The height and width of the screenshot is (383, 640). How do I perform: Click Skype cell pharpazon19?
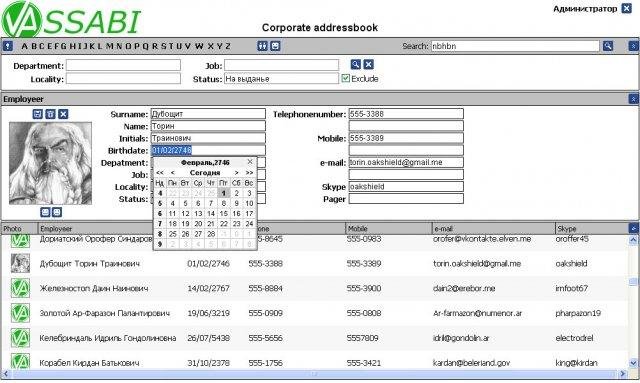pos(578,313)
